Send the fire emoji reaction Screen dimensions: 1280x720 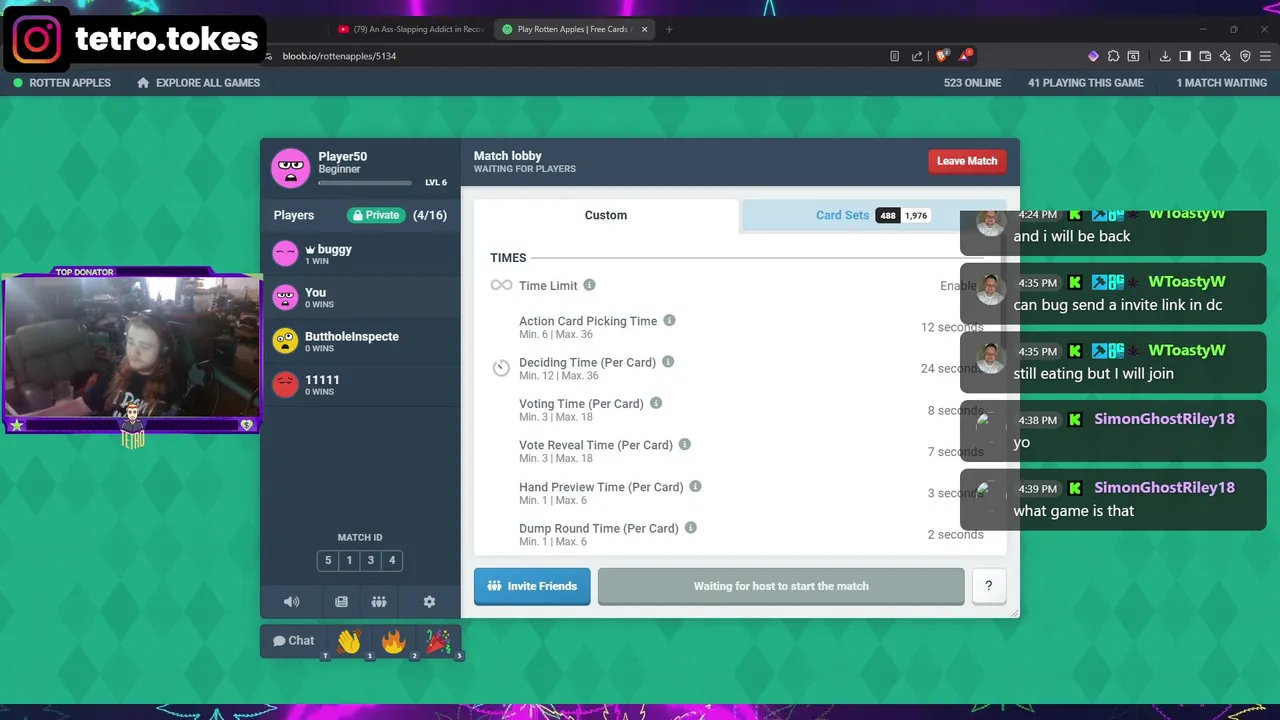coord(393,641)
